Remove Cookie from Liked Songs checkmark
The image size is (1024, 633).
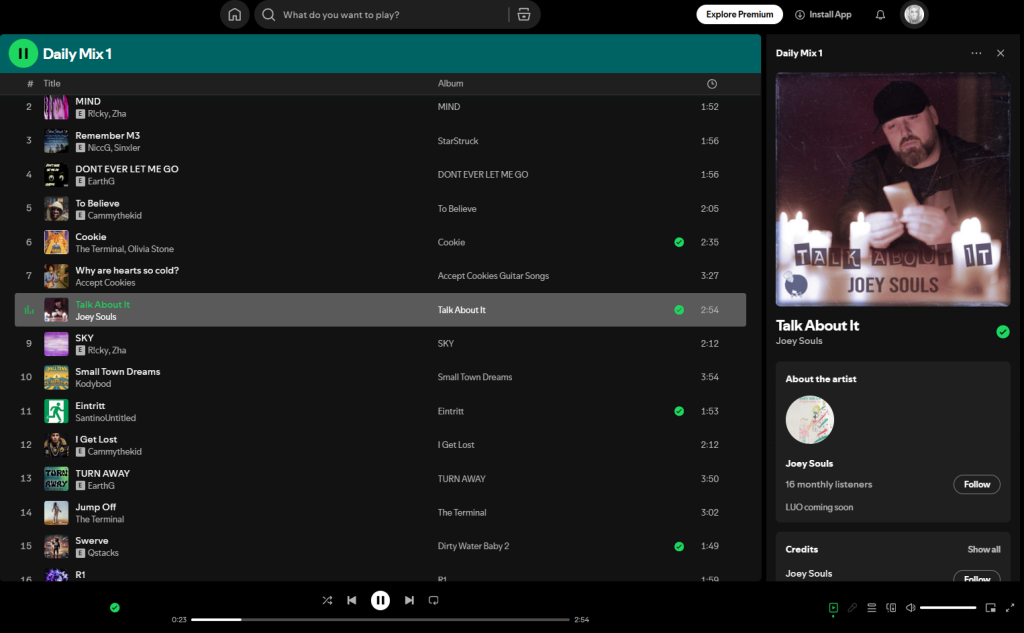pos(679,242)
